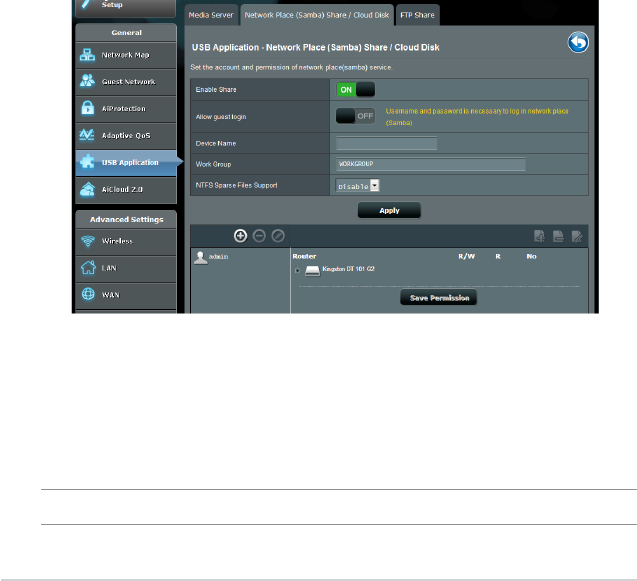This screenshot has width=637, height=581.
Task: Click the modify folder icon
Action: pos(577,236)
